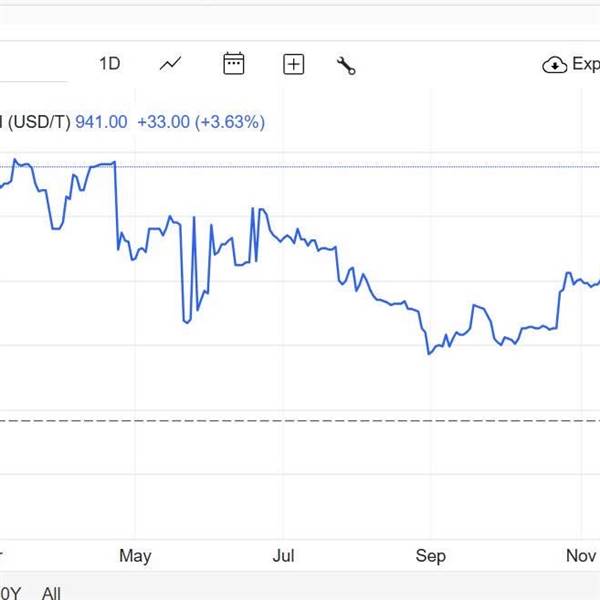Image resolution: width=600 pixels, height=600 pixels.
Task: Click the (USD/T) unit label
Action: 40,122
